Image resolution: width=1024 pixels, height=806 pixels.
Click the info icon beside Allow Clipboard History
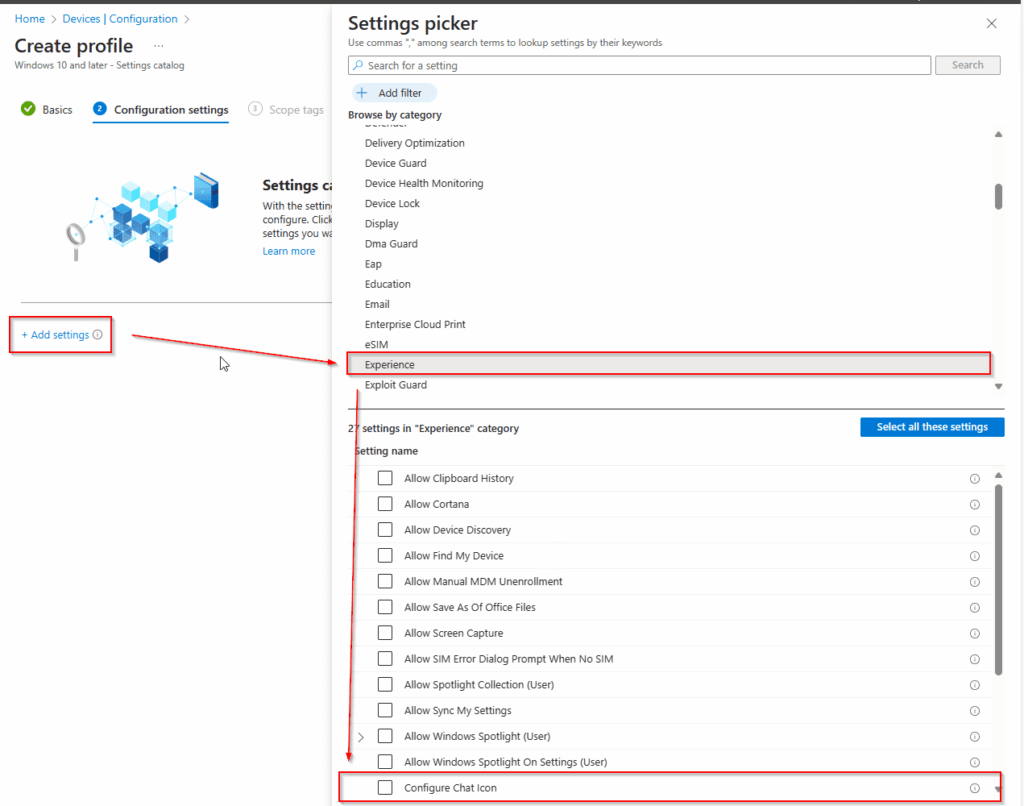(x=975, y=478)
